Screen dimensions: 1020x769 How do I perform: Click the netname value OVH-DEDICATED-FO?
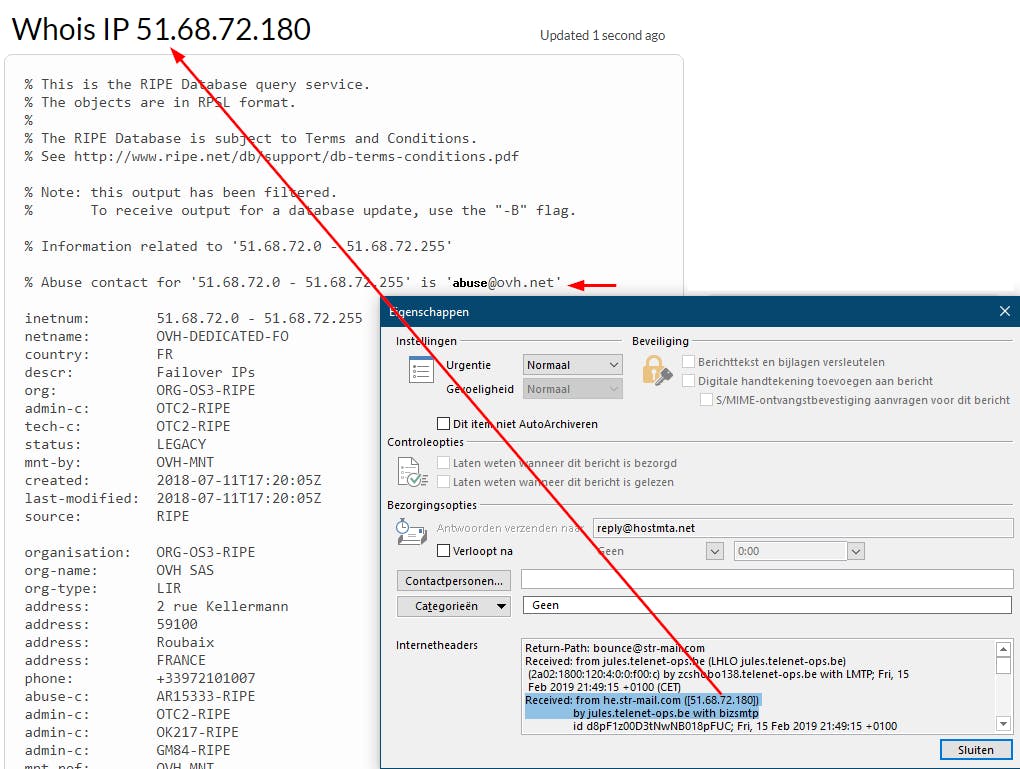(222, 336)
